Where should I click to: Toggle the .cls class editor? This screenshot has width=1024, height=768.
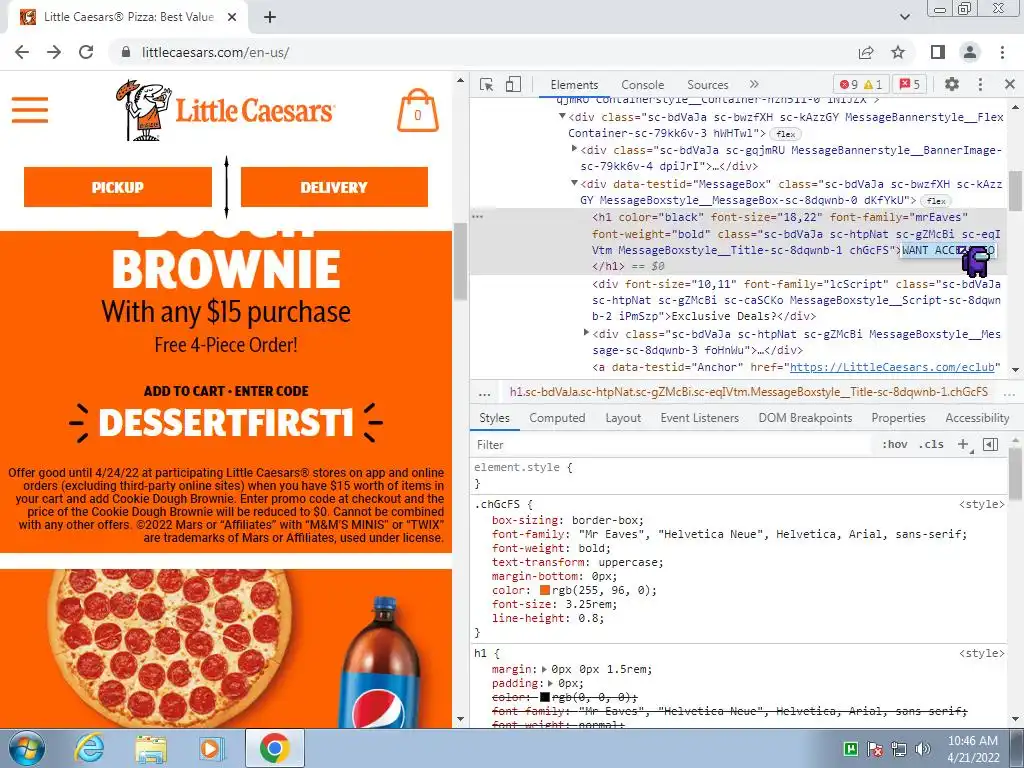(x=931, y=445)
